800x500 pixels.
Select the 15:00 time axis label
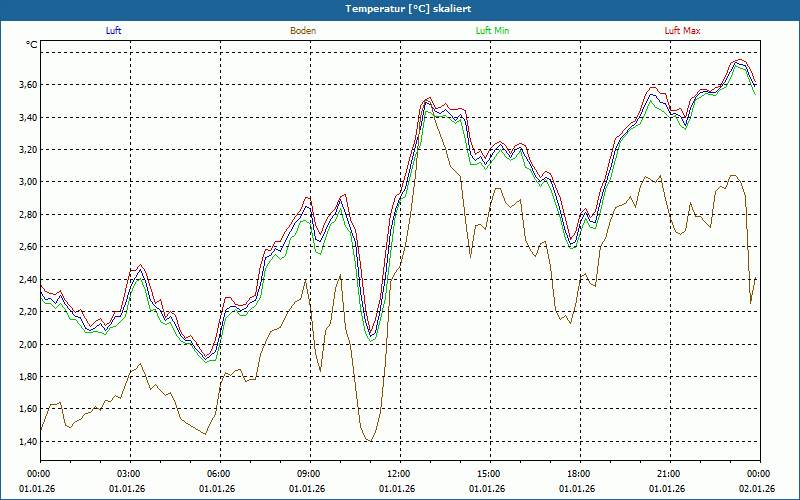pos(488,474)
